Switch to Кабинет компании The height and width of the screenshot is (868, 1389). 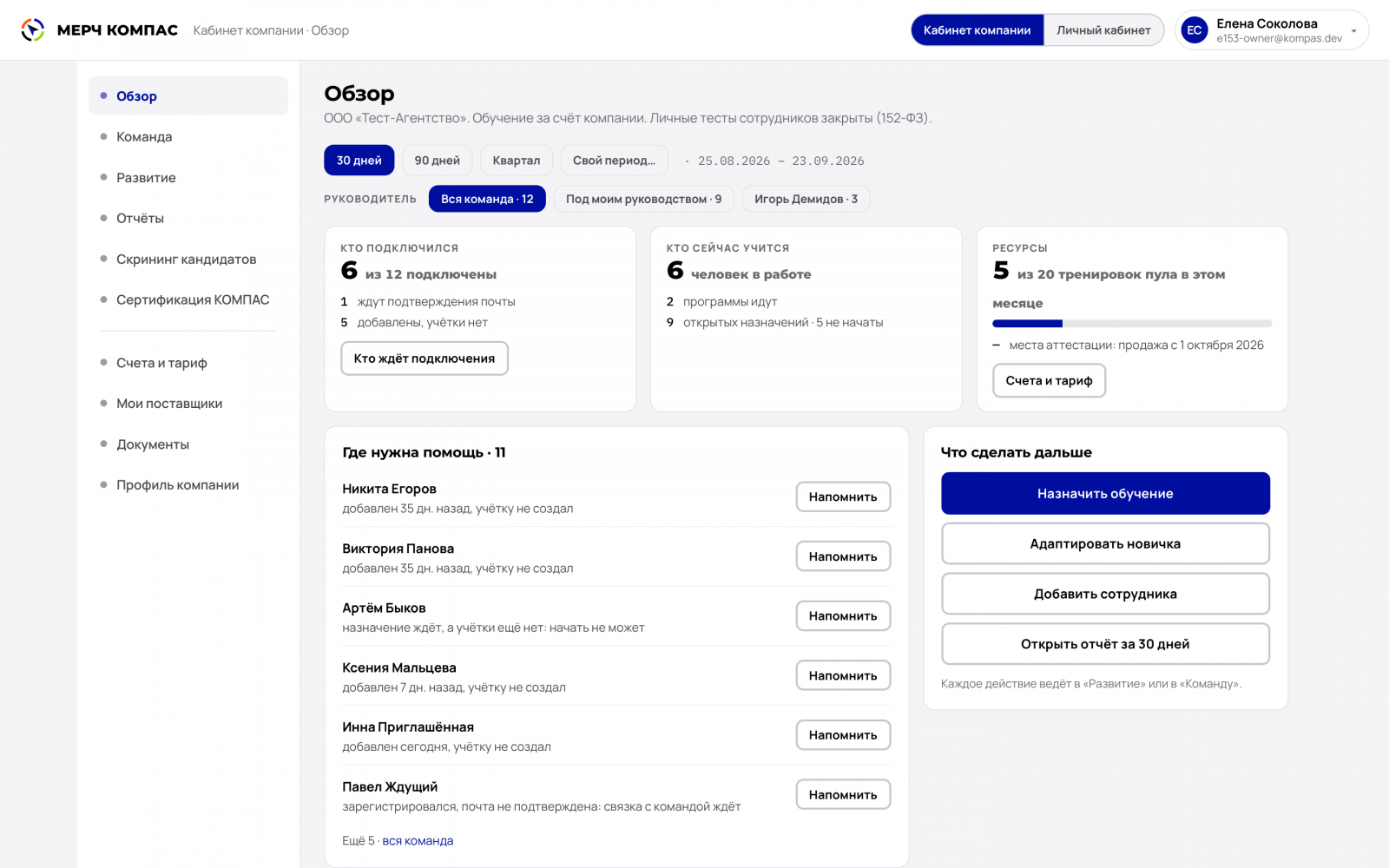coord(977,30)
